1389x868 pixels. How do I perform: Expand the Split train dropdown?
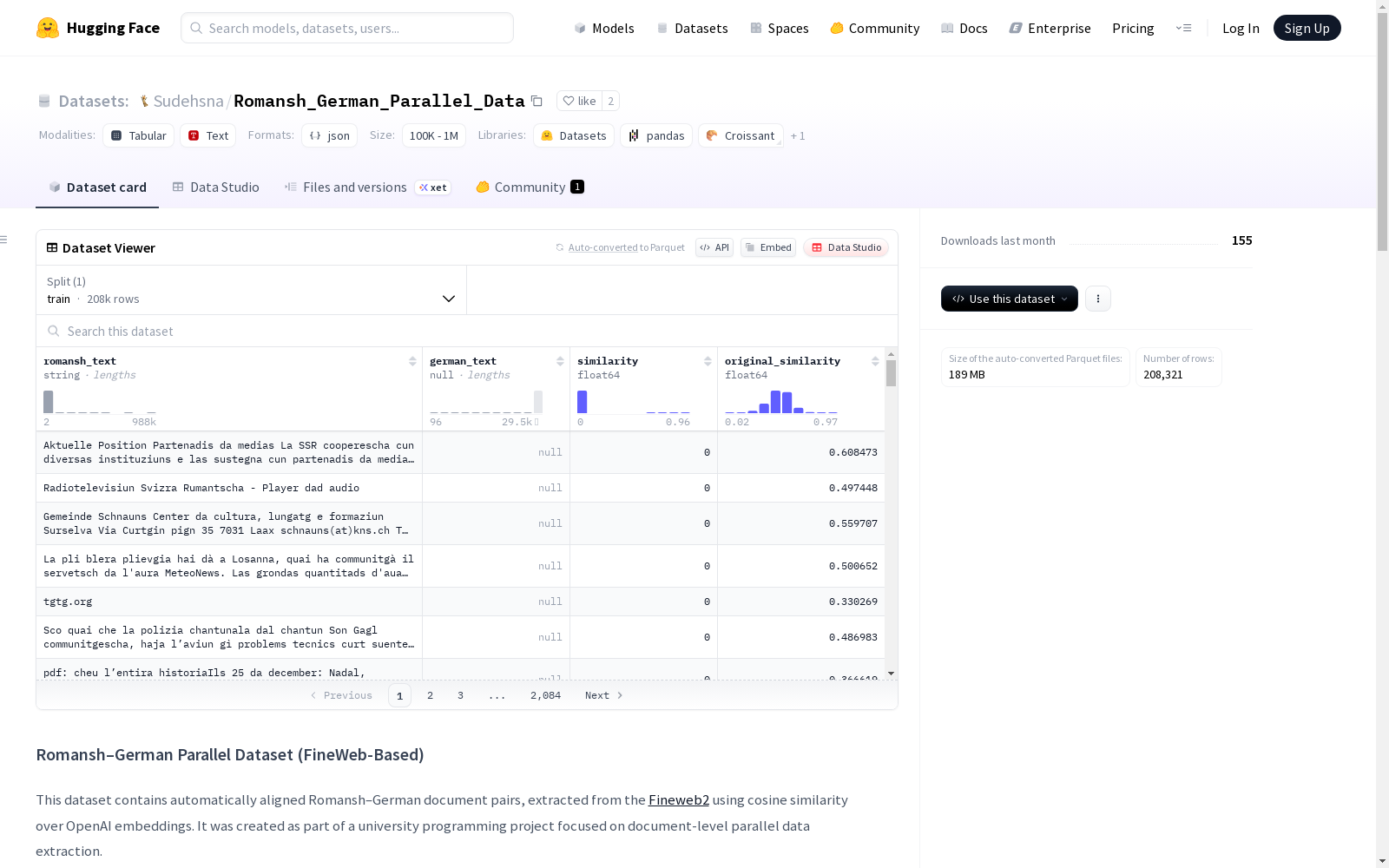(252, 290)
